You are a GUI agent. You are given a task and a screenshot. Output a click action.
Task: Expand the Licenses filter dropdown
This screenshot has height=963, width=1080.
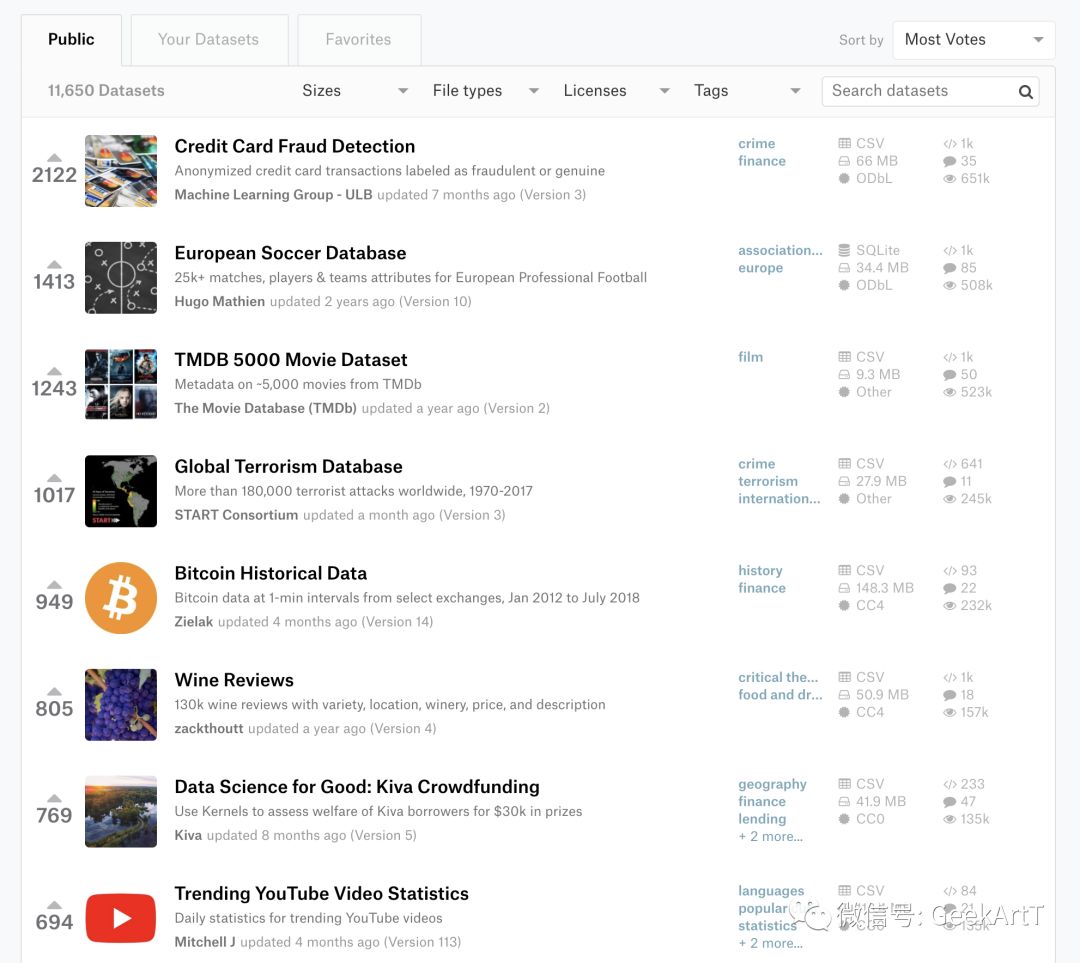pos(616,91)
